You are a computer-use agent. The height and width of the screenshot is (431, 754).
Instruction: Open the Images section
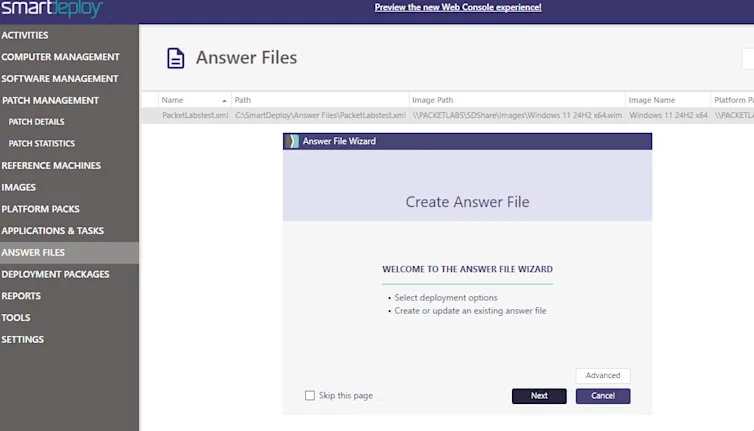18,187
